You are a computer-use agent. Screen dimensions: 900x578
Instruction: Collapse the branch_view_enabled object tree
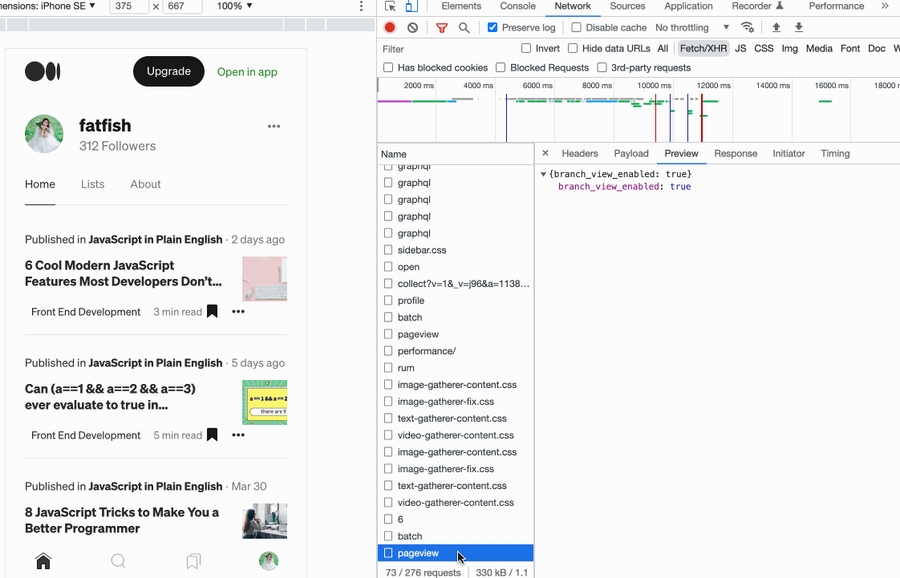coord(543,174)
